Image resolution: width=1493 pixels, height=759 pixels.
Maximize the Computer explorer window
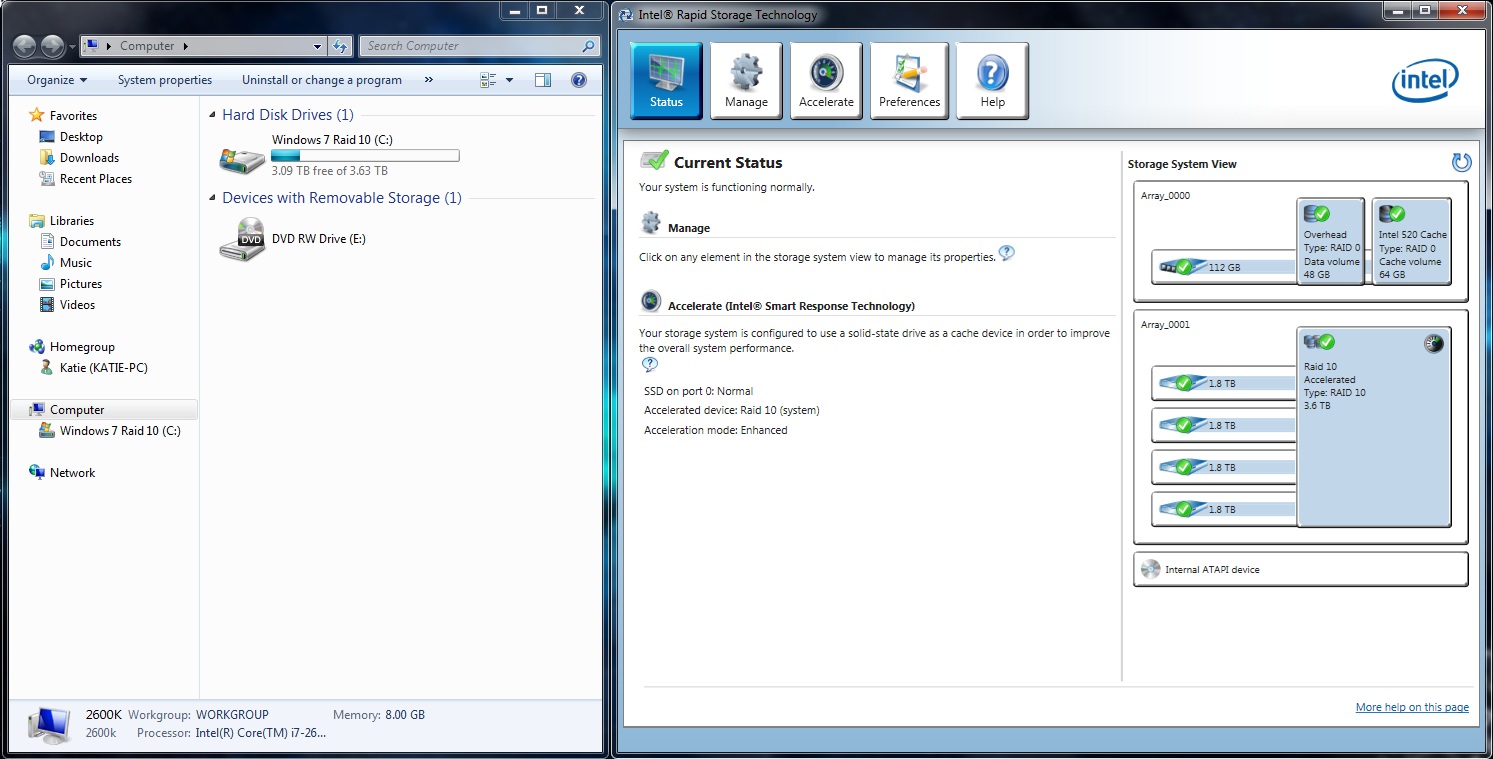point(542,10)
